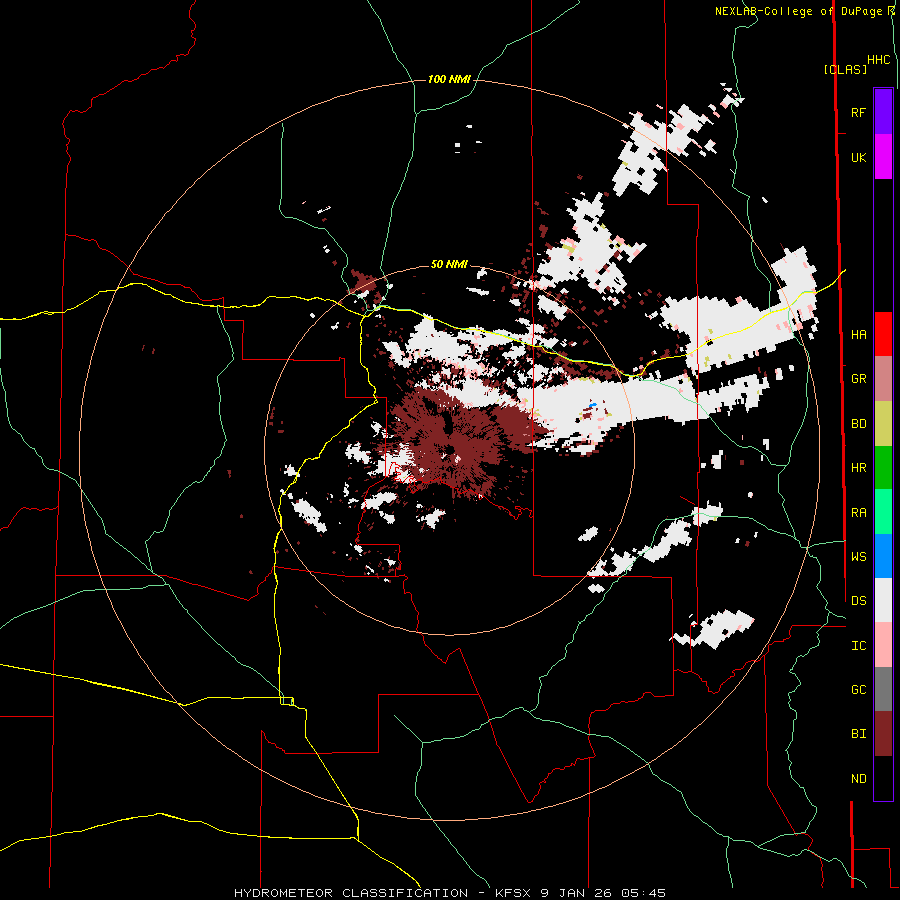The width and height of the screenshot is (900, 900).
Task: Click the WS legend label
Action: tap(859, 556)
